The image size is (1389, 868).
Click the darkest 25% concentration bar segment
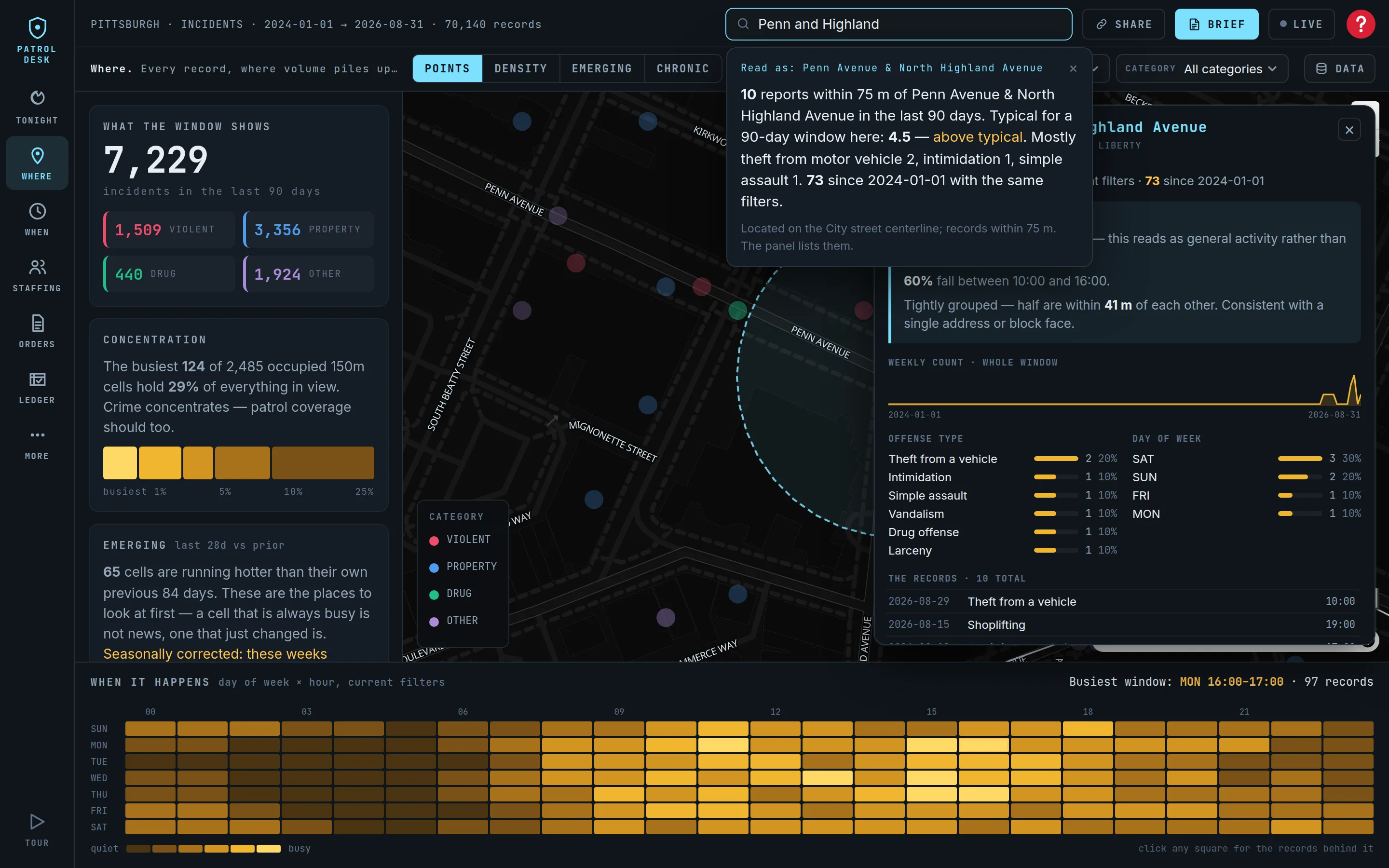323,463
